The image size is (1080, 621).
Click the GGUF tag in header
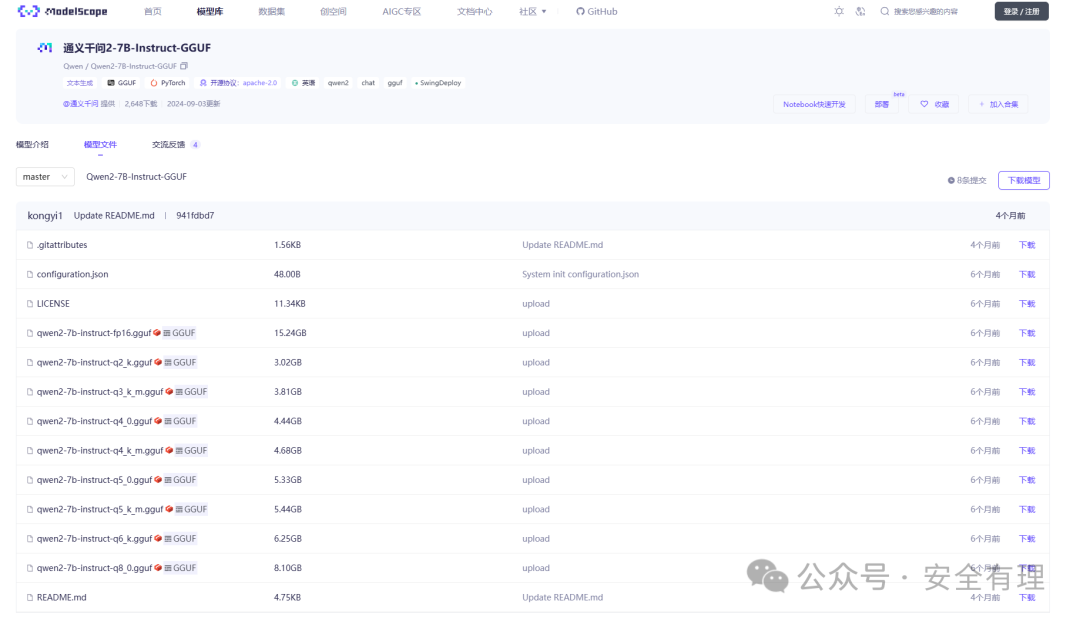122,83
